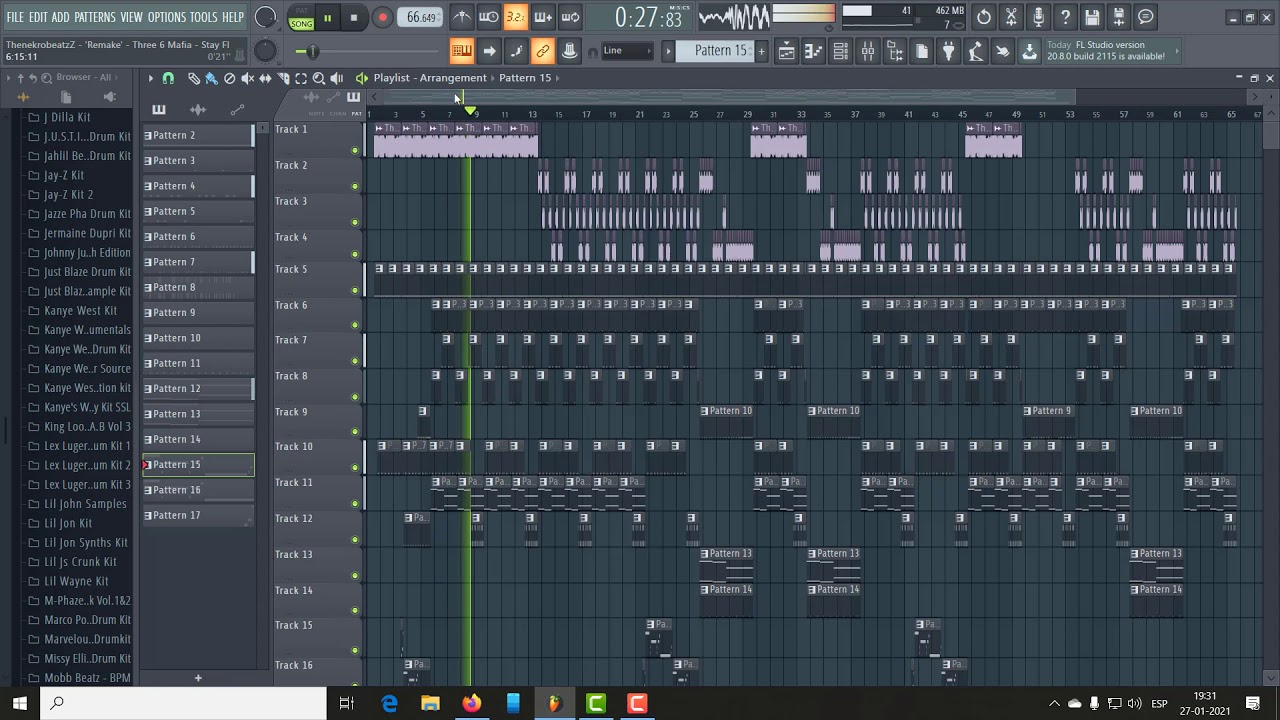This screenshot has width=1280, height=720.
Task: Toggle the green magnet snap icon in Playlist
Action: [168, 78]
